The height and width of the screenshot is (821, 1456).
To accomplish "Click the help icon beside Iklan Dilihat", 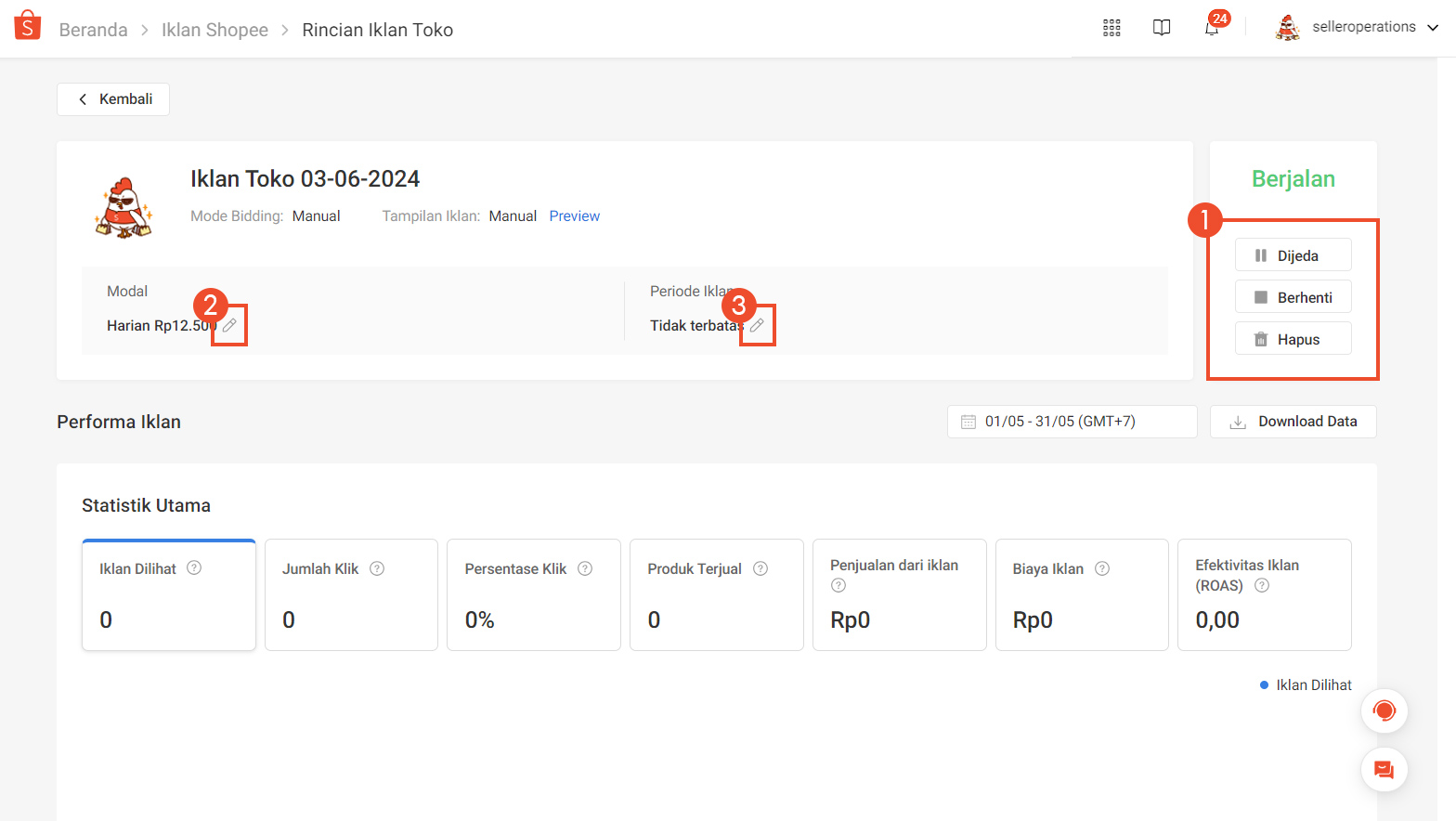I will click(x=194, y=567).
